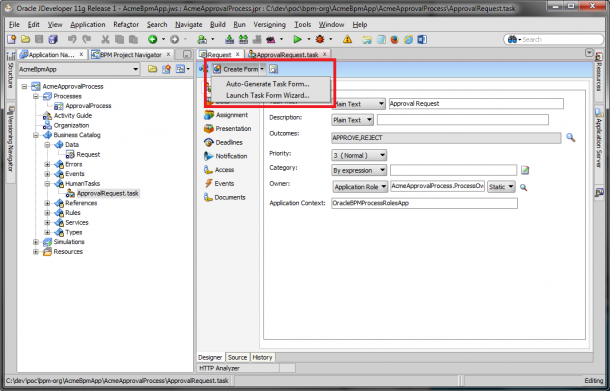Click the Rebuild project icon
The width and height of the screenshot is (610, 391).
(x=244, y=39)
